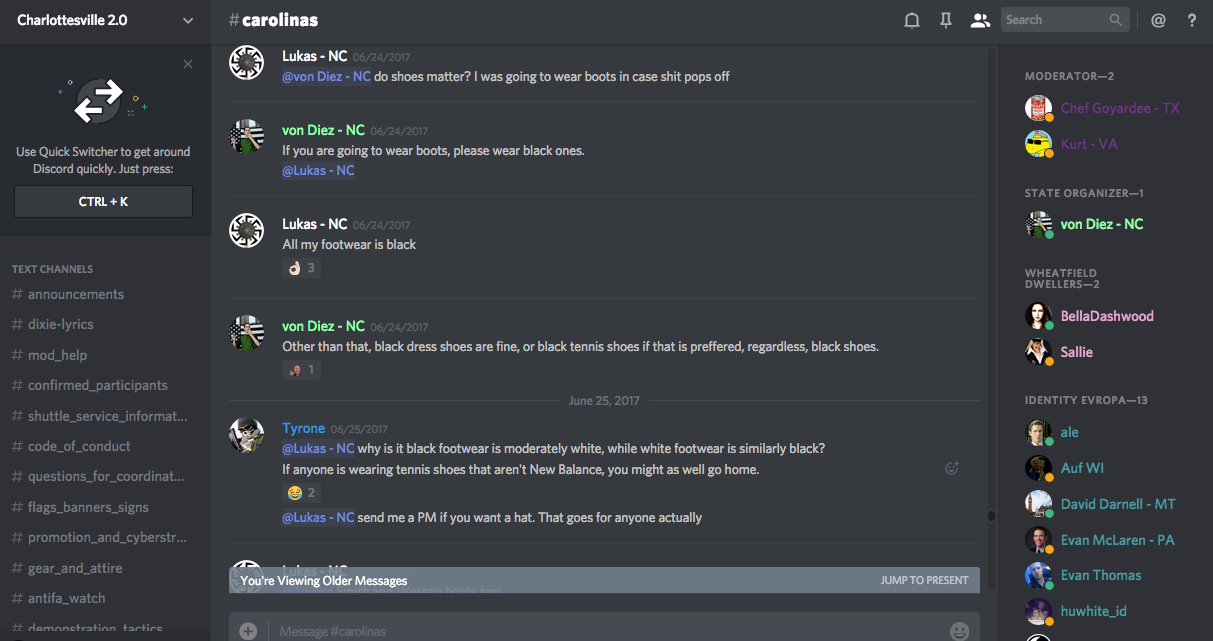Close the Quick Switcher tip
1213x641 pixels.
[188, 64]
